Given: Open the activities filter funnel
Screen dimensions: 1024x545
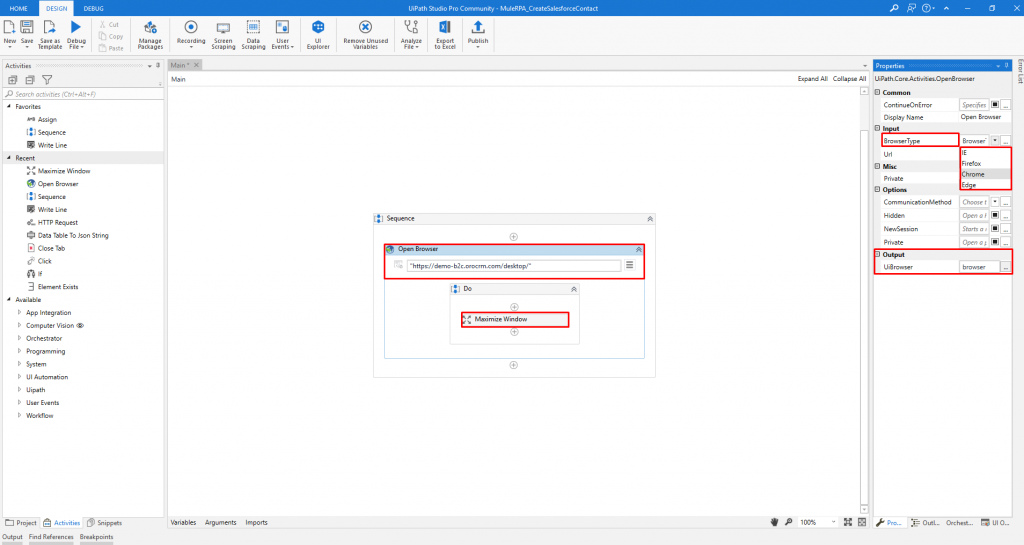Looking at the screenshot, I should (x=47, y=80).
